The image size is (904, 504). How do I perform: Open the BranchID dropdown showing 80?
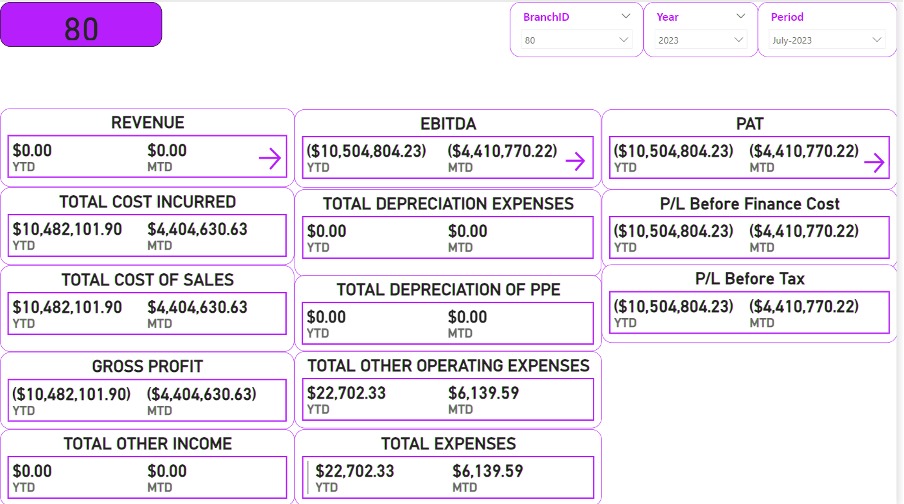point(577,40)
